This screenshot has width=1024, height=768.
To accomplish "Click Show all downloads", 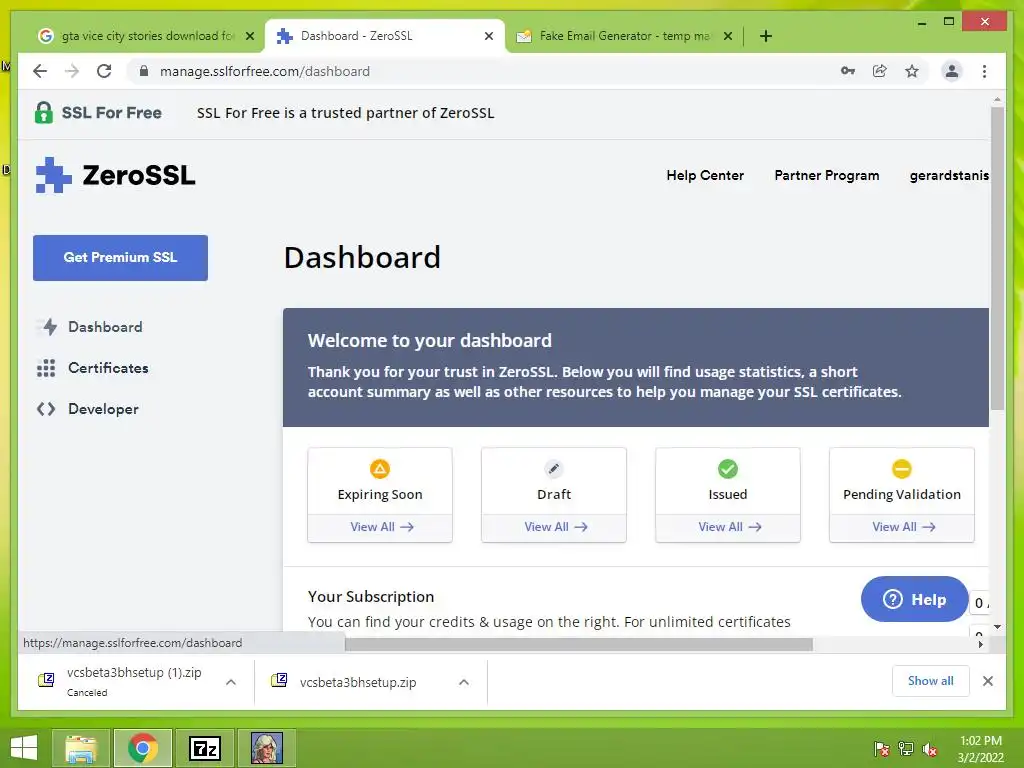I will [930, 680].
